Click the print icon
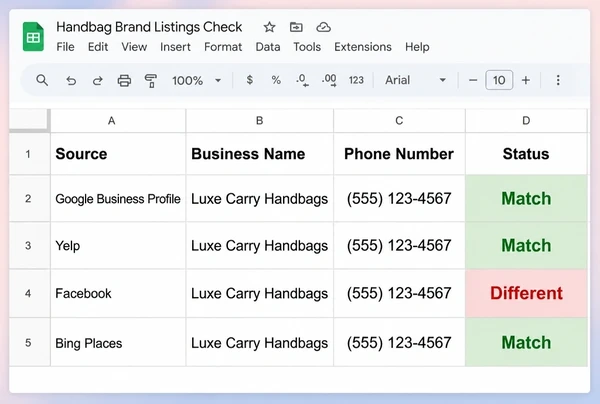Viewport: 600px width, 404px height. 124,80
